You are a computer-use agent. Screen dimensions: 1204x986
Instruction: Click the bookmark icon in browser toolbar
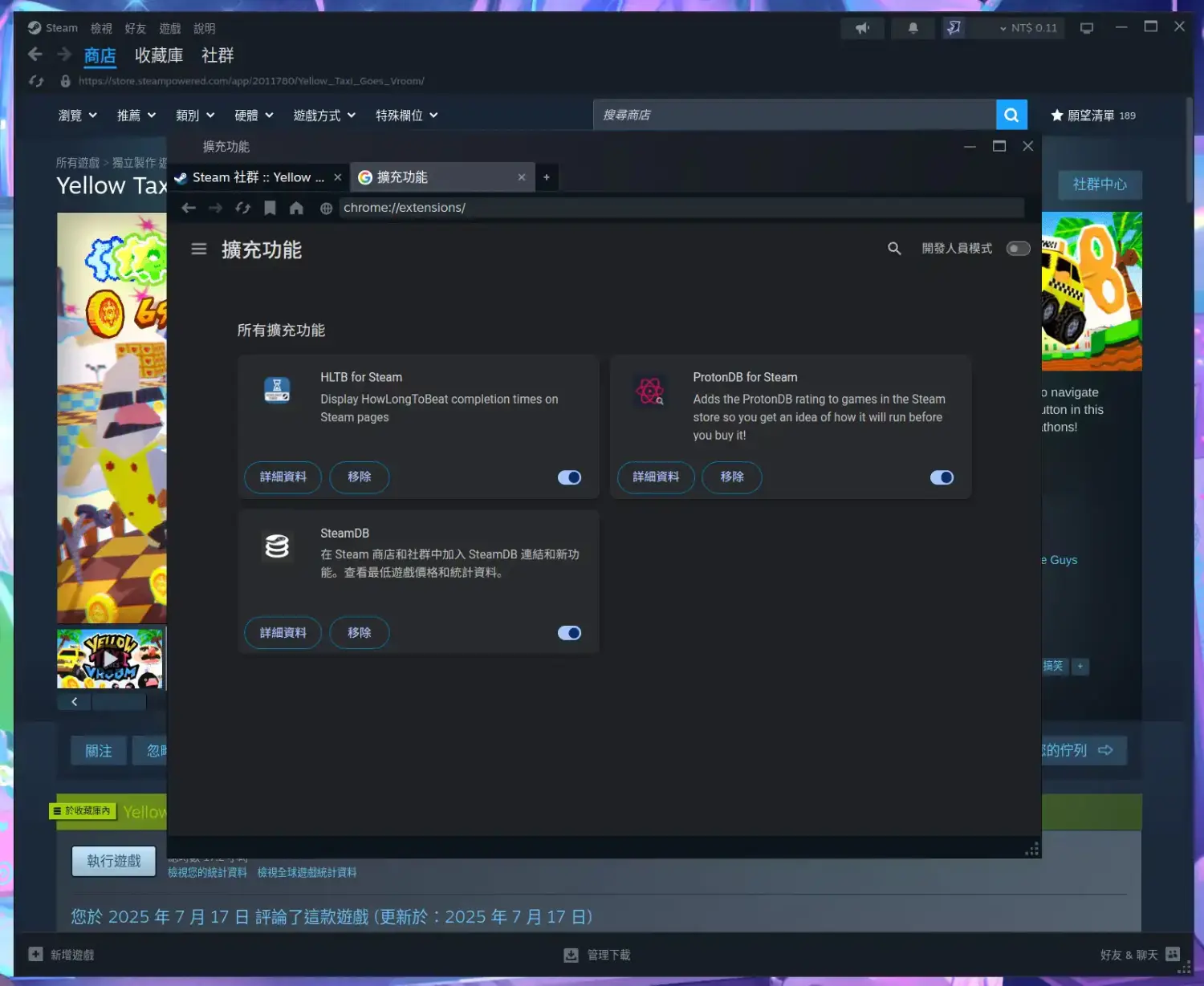(270, 208)
